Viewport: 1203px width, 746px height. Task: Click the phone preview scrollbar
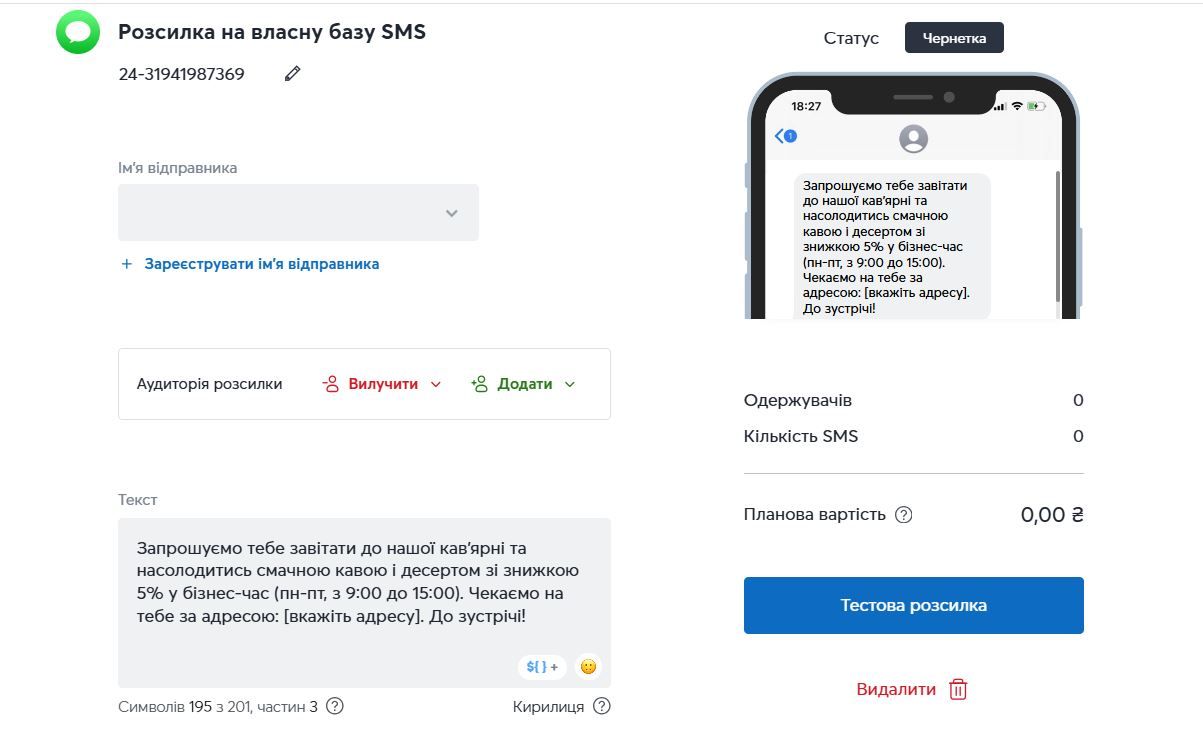coord(1058,235)
